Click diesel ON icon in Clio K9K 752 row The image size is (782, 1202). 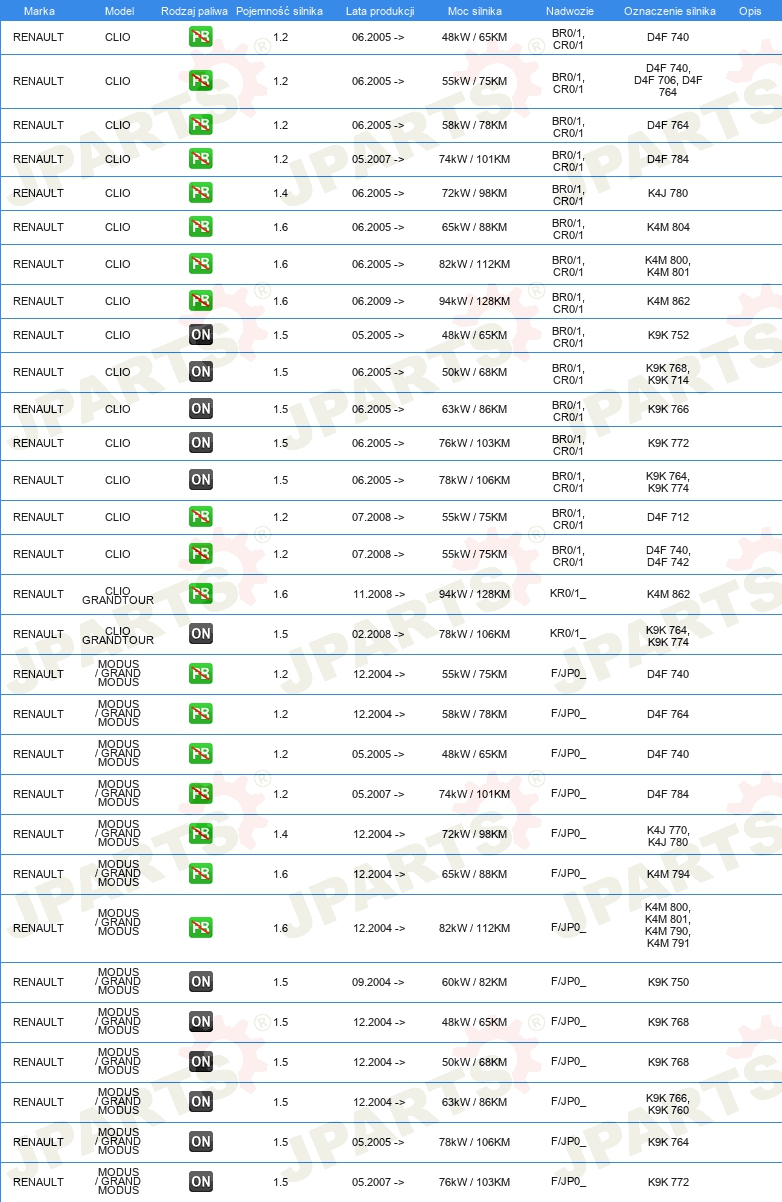point(201,335)
